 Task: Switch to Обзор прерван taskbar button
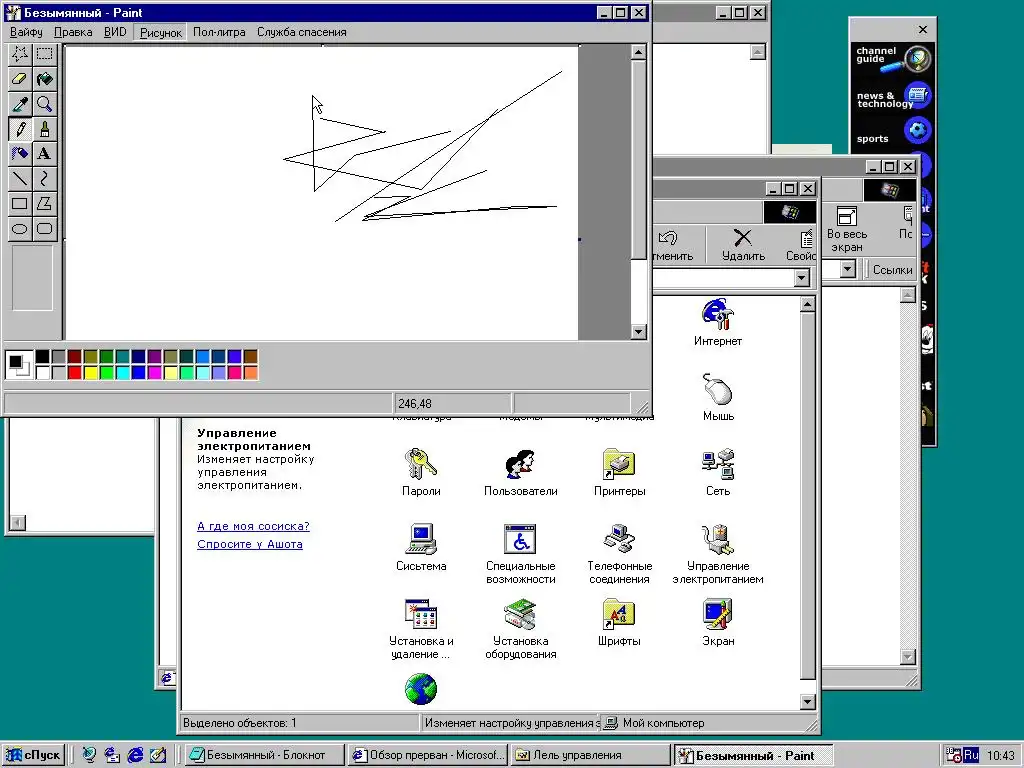pos(428,755)
